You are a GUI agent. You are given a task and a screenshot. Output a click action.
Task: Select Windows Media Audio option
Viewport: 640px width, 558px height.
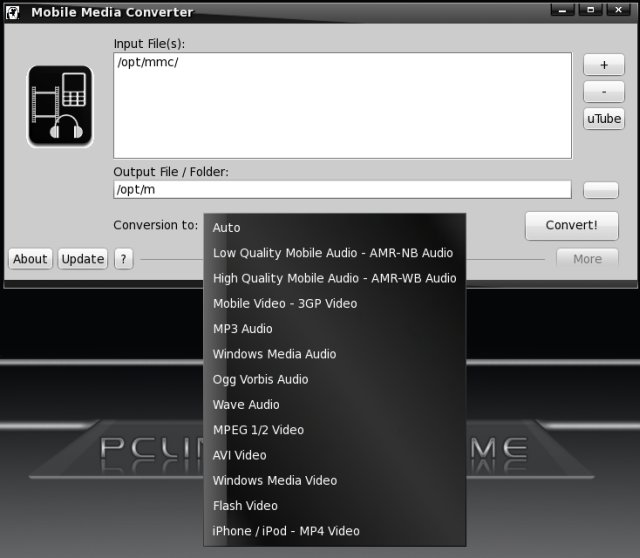tap(334, 354)
